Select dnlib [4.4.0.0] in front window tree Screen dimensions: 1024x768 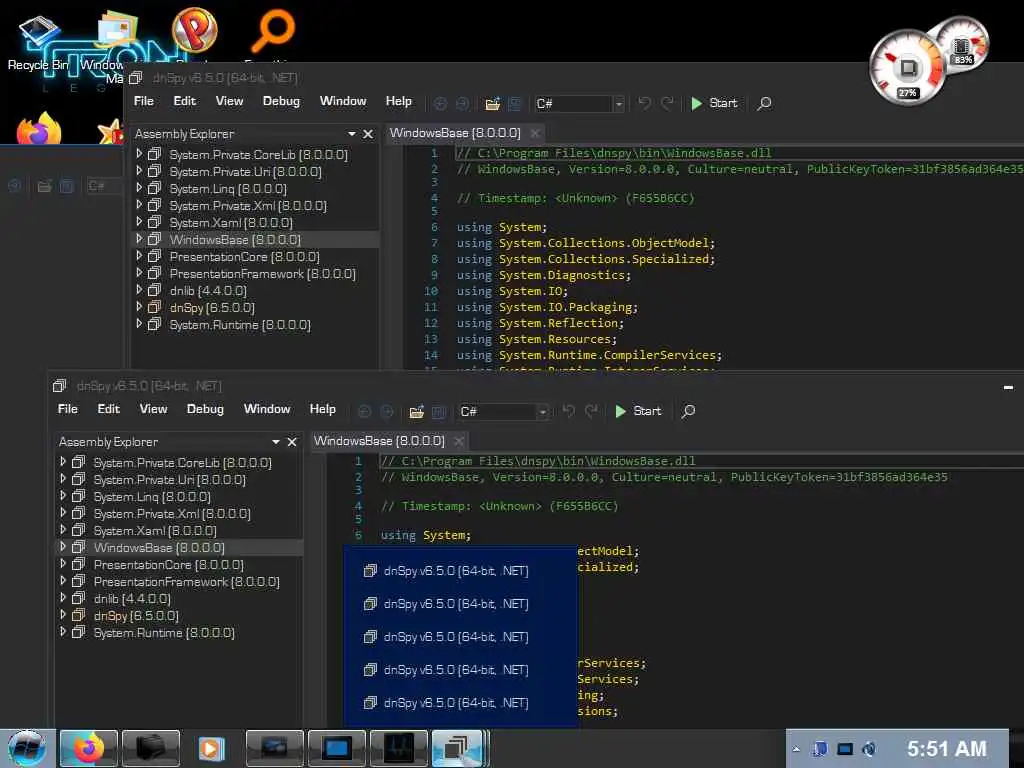coord(133,599)
